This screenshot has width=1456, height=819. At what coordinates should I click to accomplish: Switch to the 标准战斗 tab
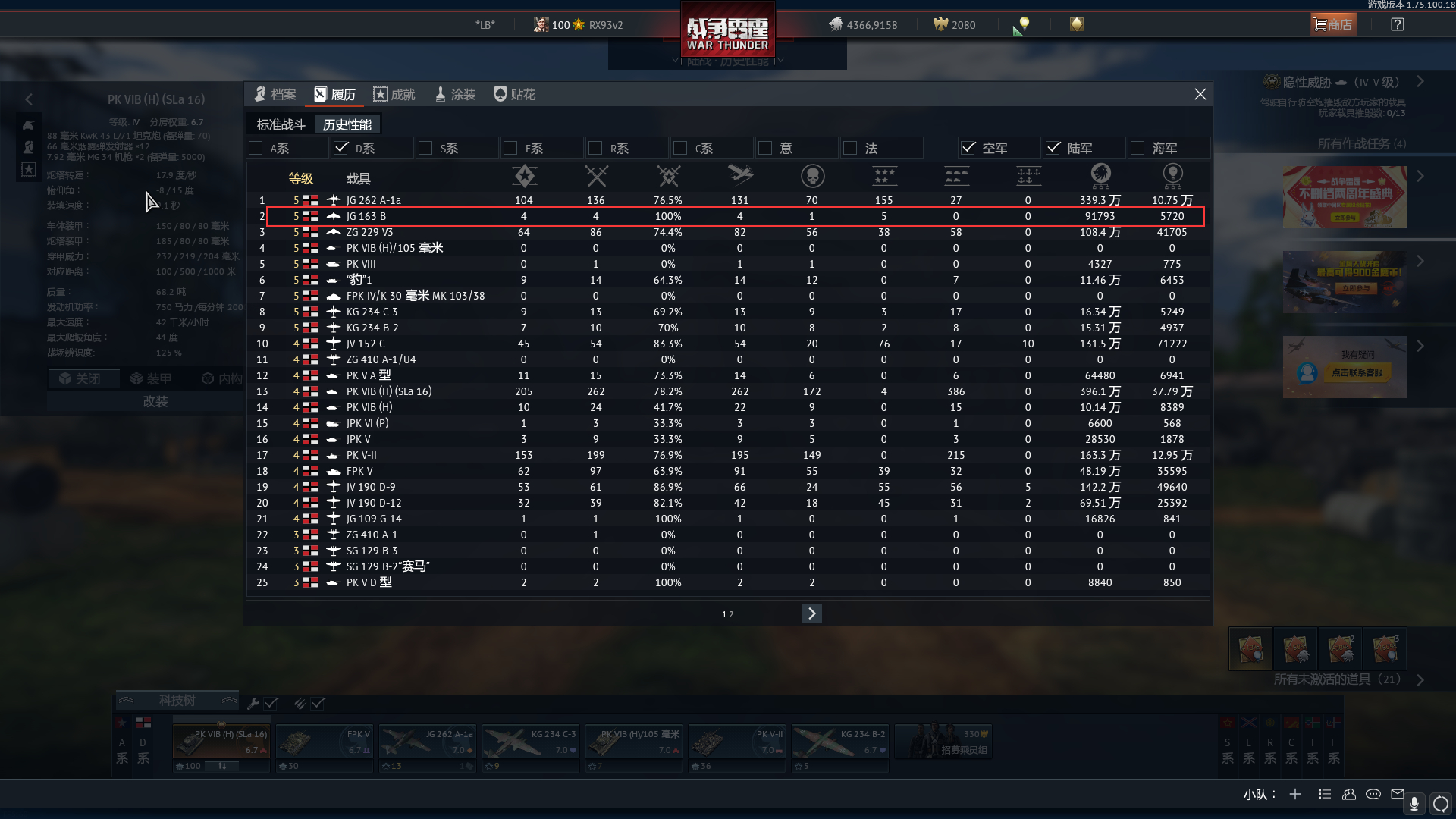click(x=281, y=124)
